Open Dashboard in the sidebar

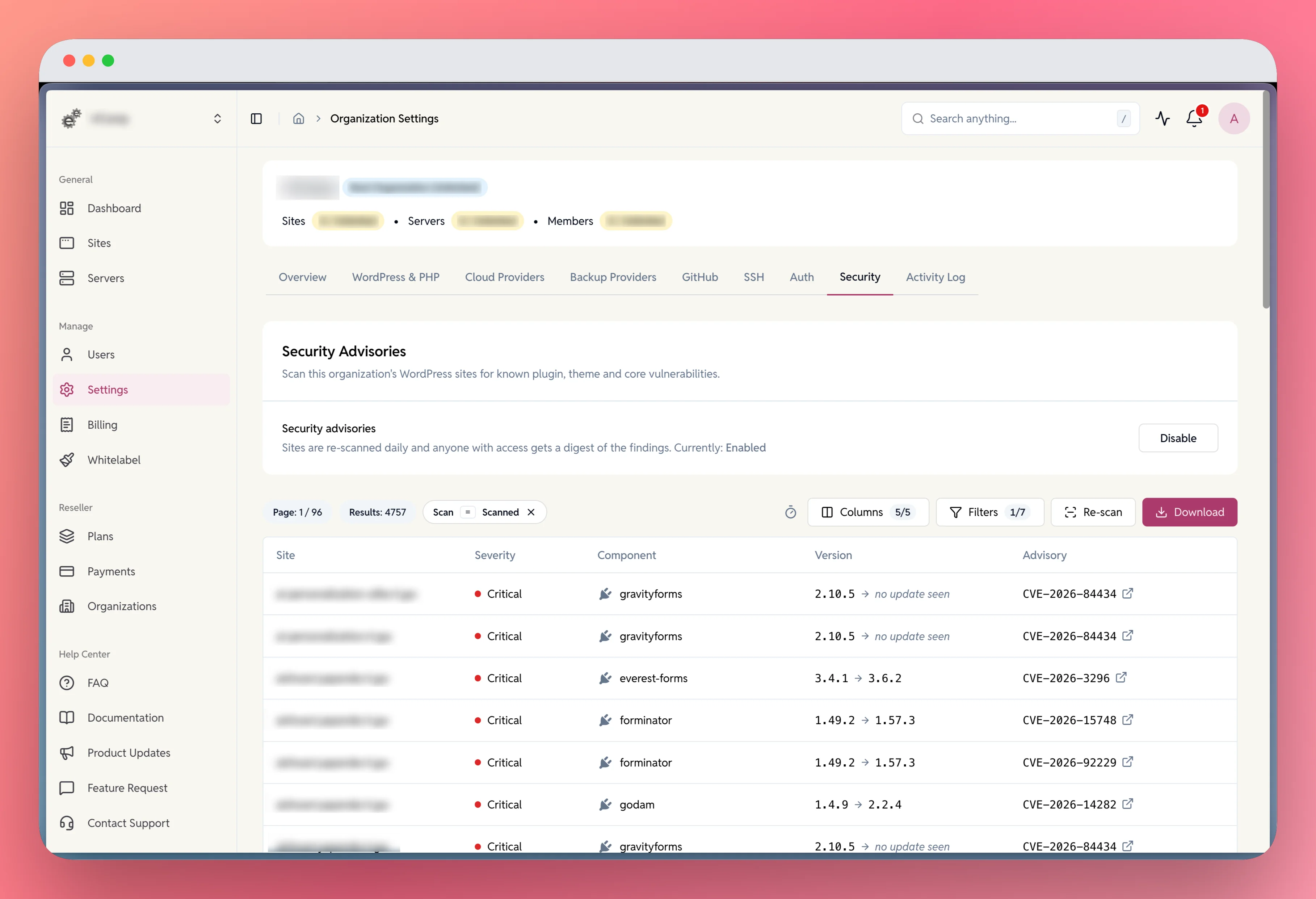point(142,209)
